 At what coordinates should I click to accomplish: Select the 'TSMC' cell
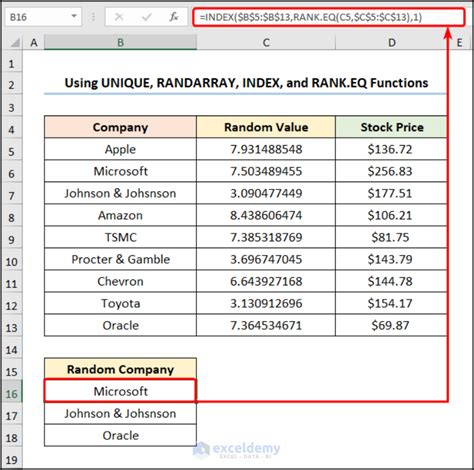(120, 237)
